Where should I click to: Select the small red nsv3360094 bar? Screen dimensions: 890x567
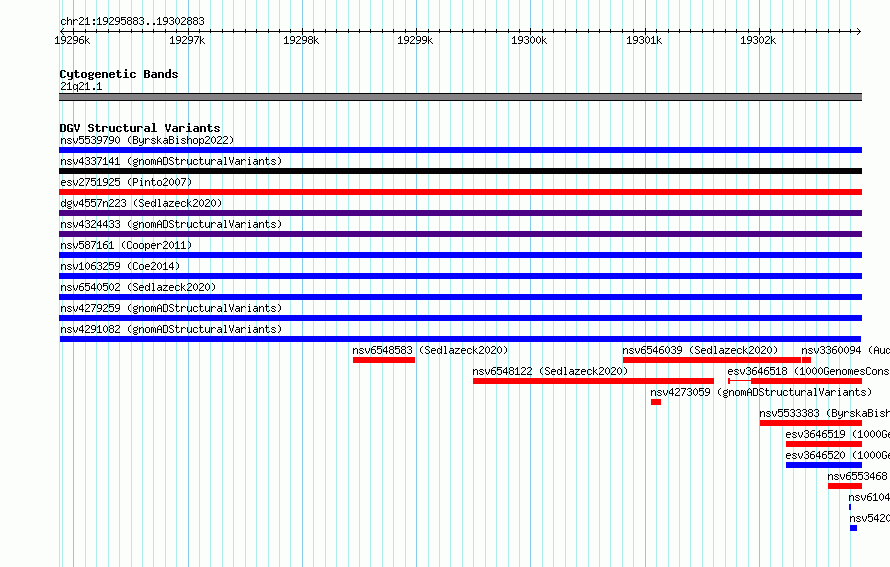pos(807,360)
